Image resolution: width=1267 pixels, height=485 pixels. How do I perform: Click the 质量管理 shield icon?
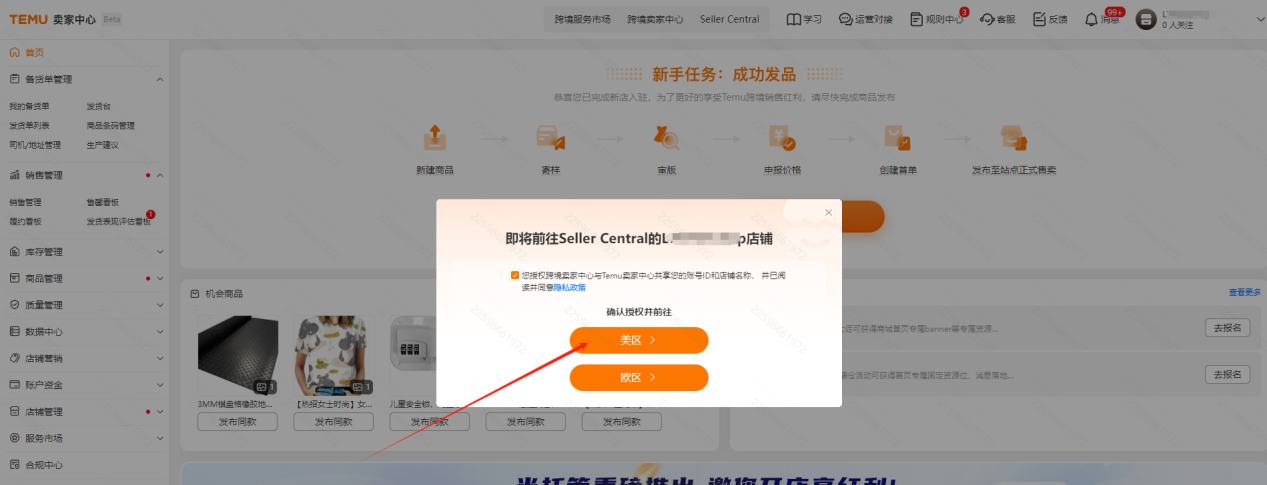[x=15, y=305]
